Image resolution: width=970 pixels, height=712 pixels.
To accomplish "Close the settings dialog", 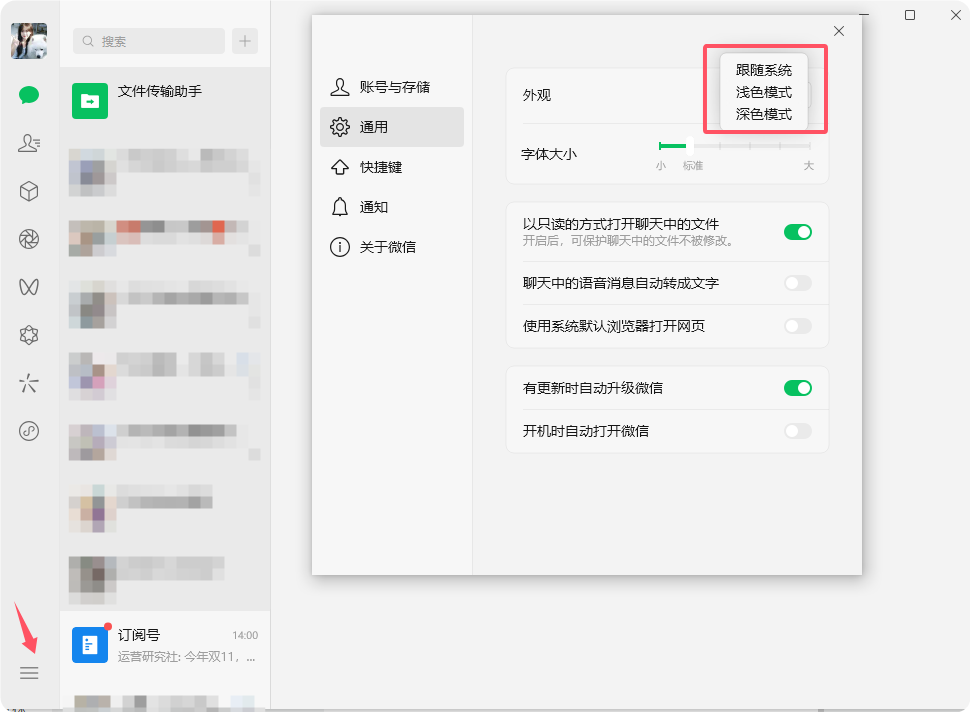I will (839, 31).
